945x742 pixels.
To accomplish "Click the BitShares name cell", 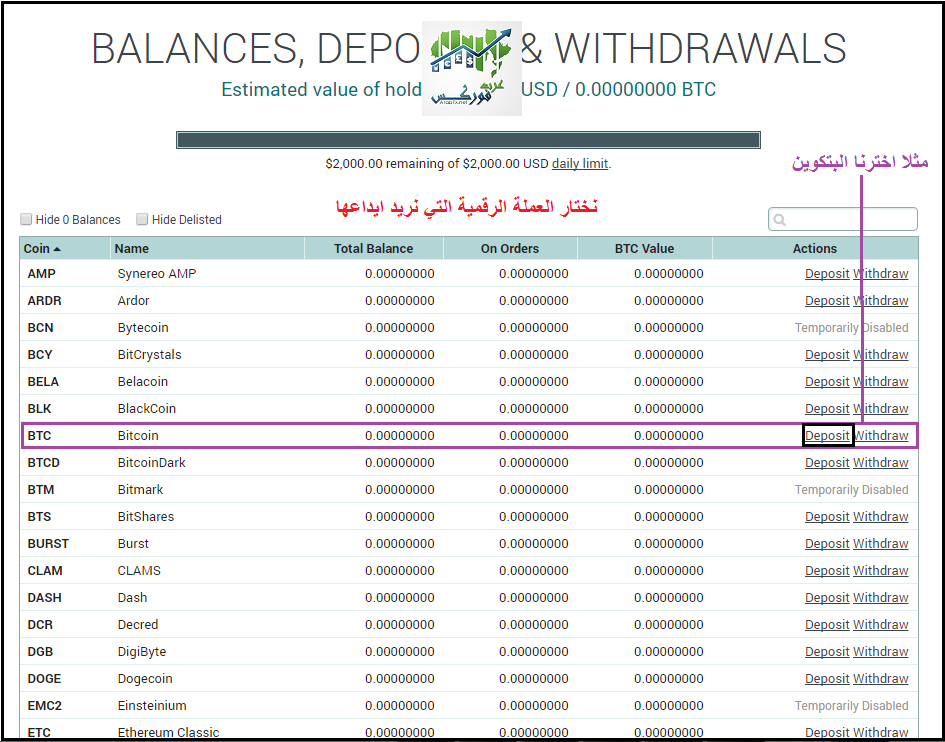I will pyautogui.click(x=146, y=517).
